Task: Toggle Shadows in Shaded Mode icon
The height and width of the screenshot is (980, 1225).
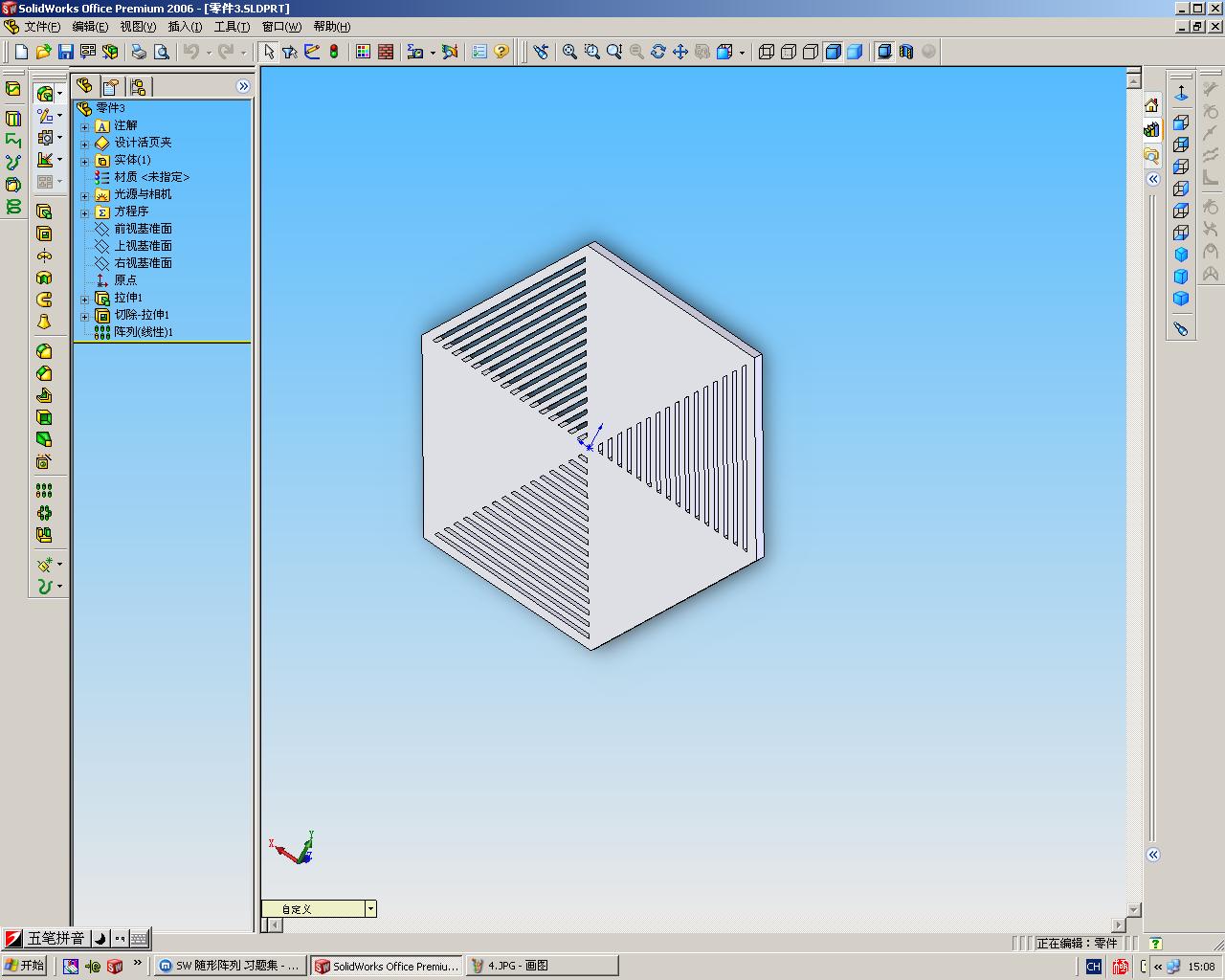Action: (884, 52)
